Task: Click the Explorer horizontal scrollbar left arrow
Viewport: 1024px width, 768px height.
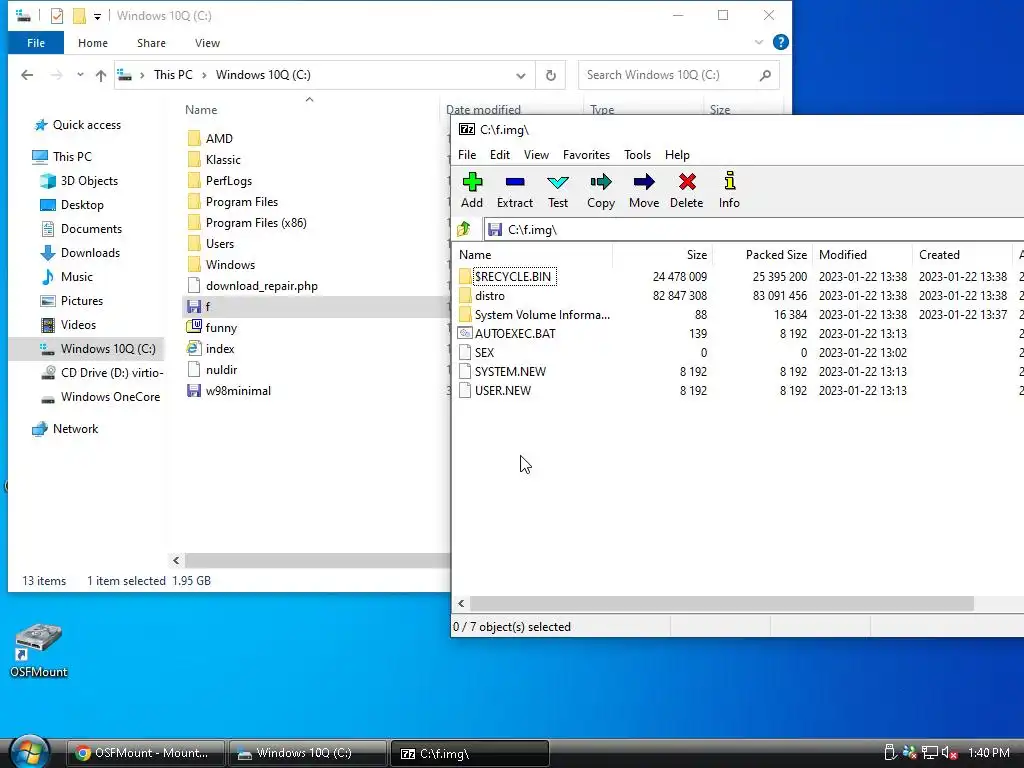Action: (176, 560)
